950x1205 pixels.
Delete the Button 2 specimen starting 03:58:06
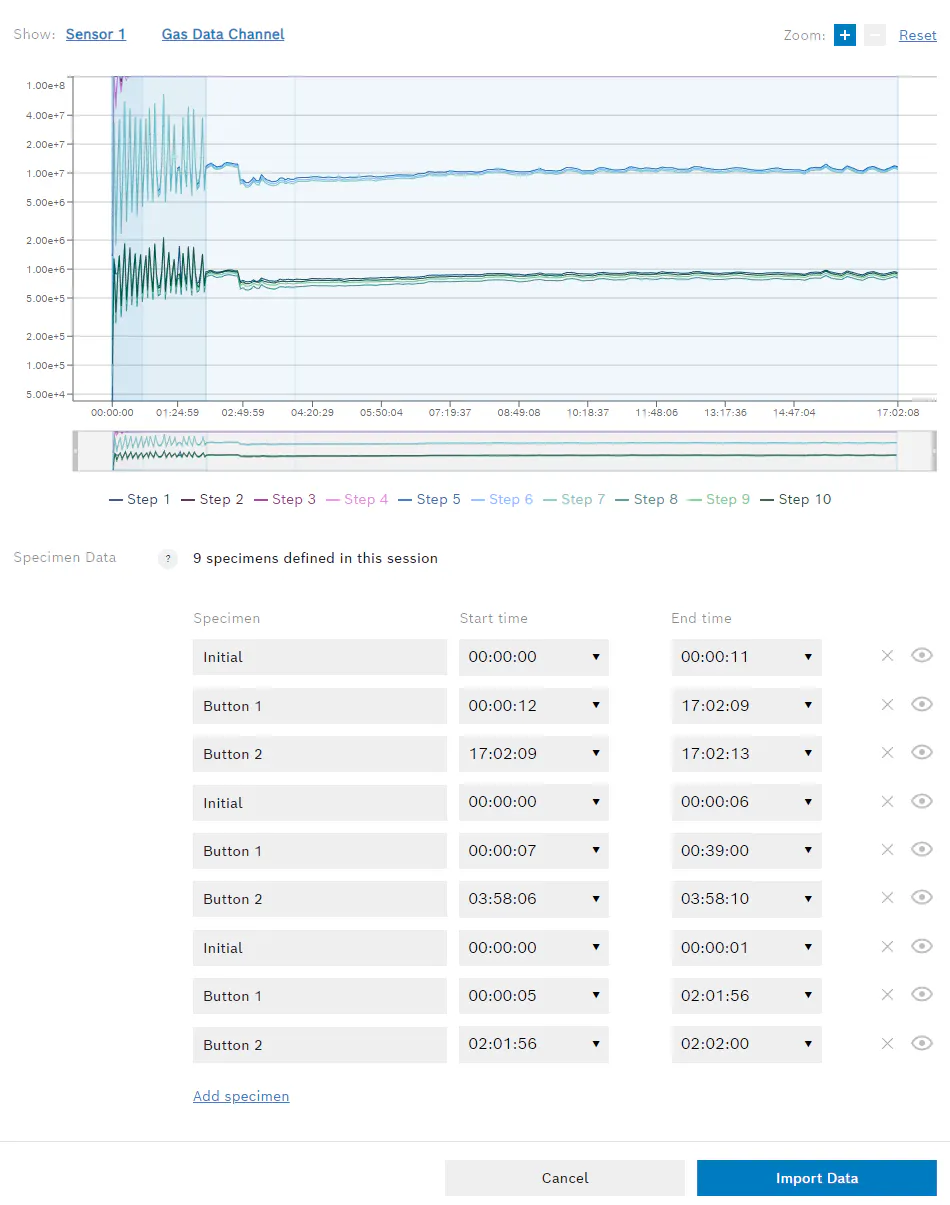coord(887,898)
